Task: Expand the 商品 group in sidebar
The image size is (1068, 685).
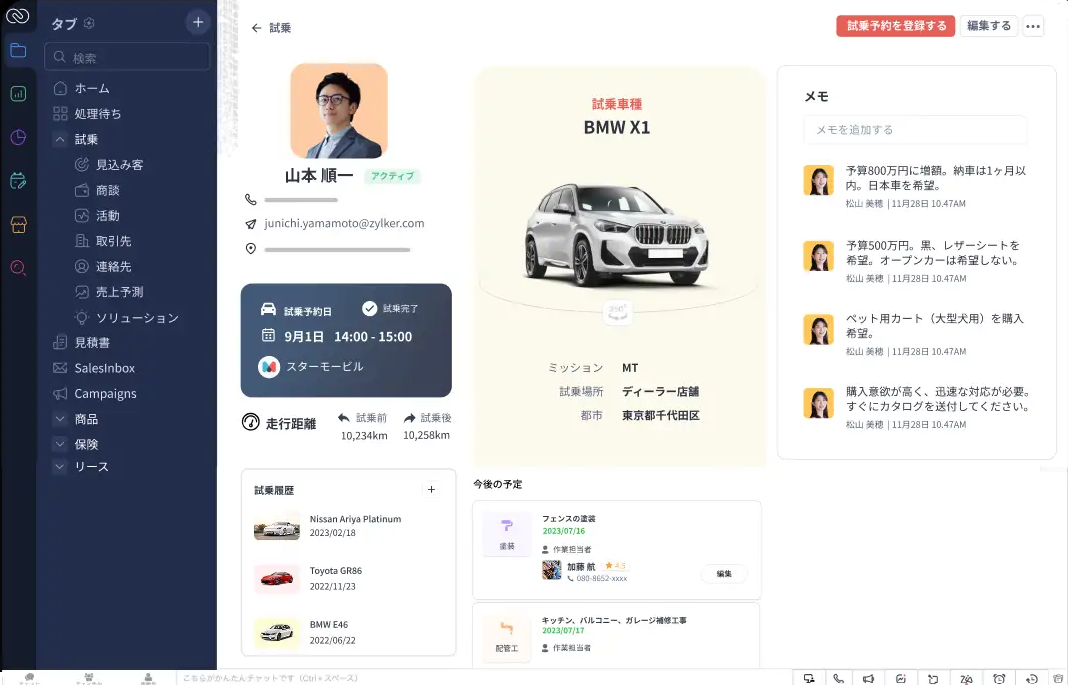Action: [x=60, y=419]
